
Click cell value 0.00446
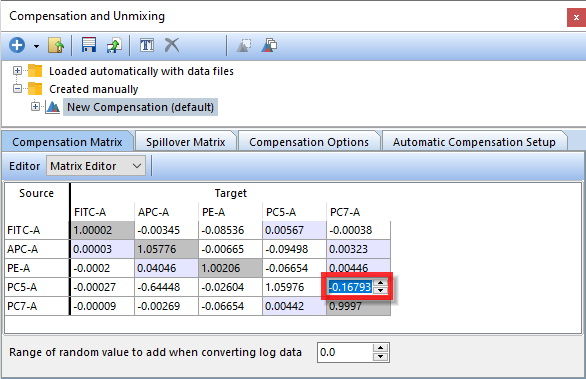pos(358,267)
